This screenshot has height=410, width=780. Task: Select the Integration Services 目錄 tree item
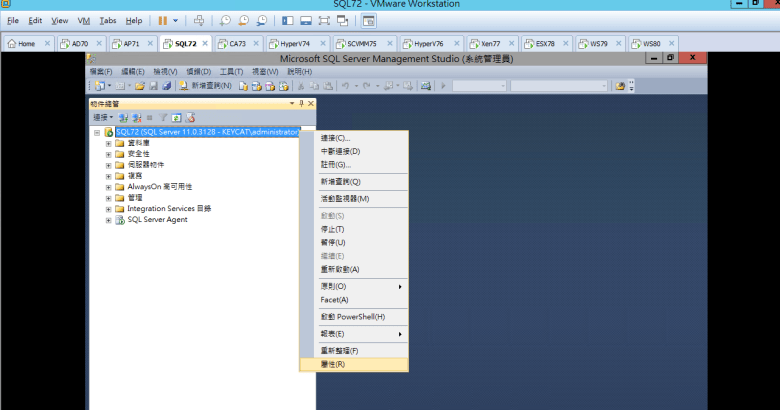[168, 209]
